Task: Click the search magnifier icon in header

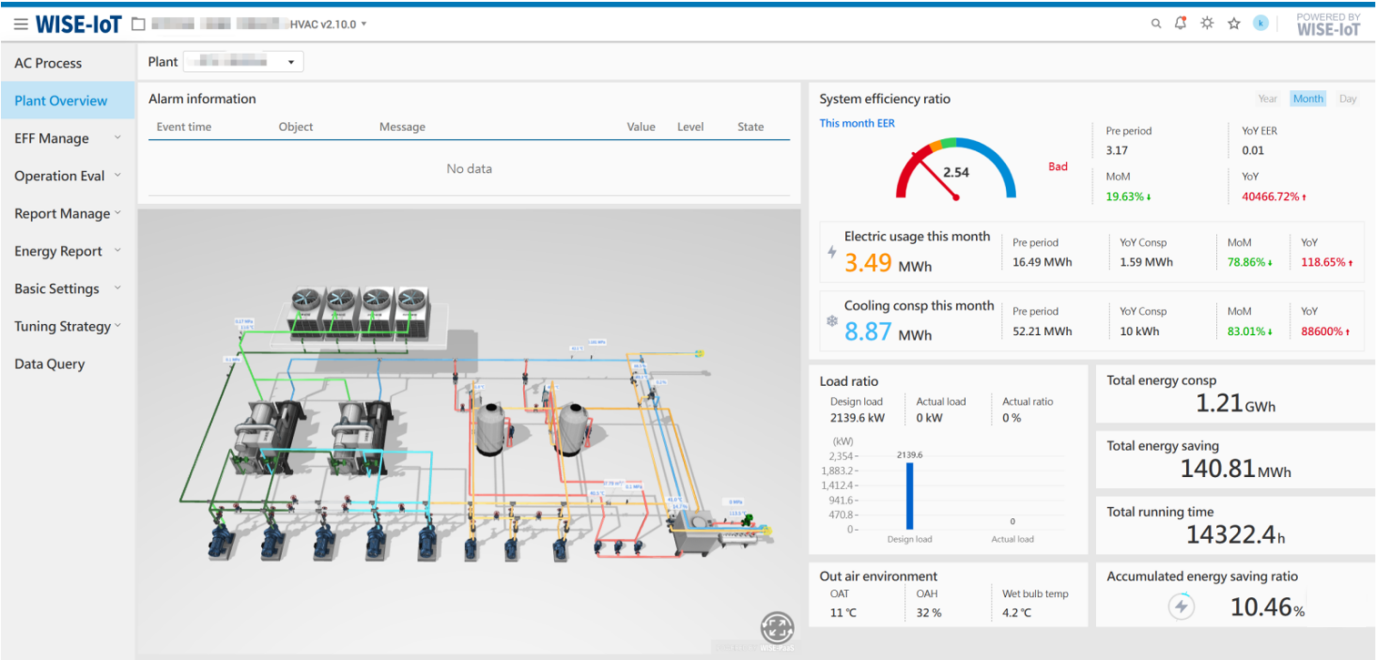Action: tap(1156, 24)
